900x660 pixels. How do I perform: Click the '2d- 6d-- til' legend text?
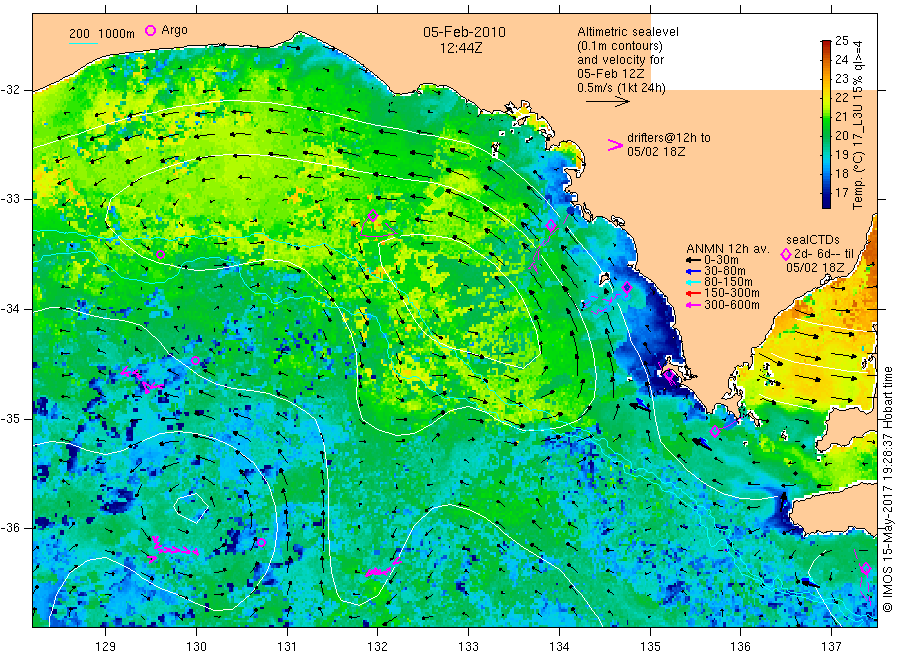pyautogui.click(x=824, y=254)
